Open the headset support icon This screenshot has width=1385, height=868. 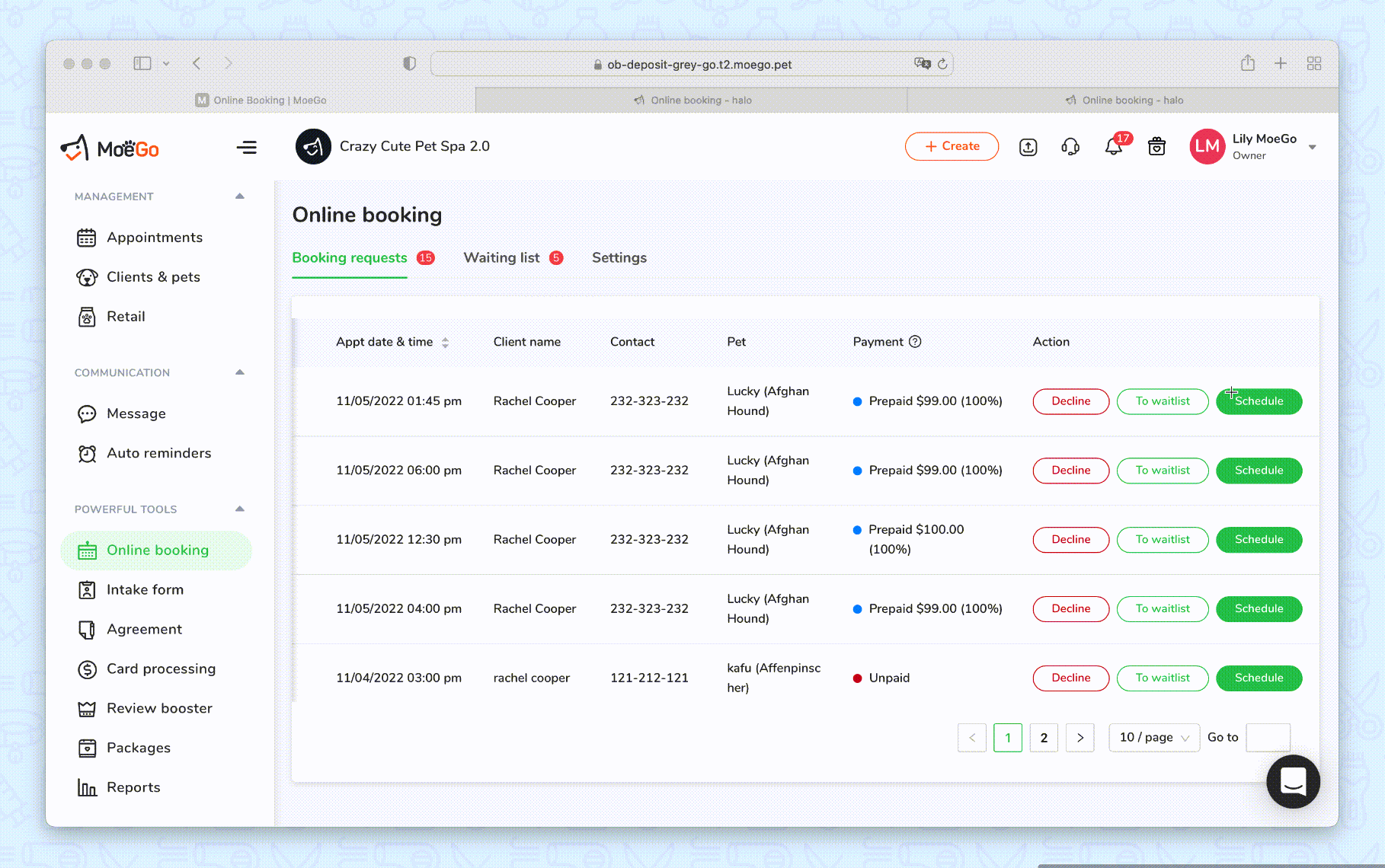(x=1070, y=146)
